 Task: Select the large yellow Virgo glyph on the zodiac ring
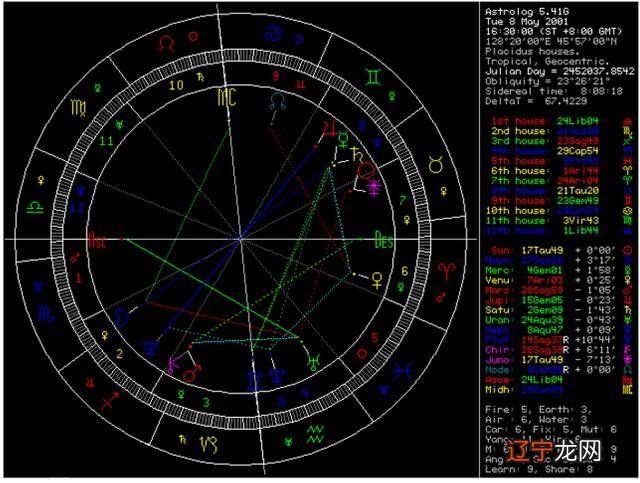pyautogui.click(x=78, y=107)
